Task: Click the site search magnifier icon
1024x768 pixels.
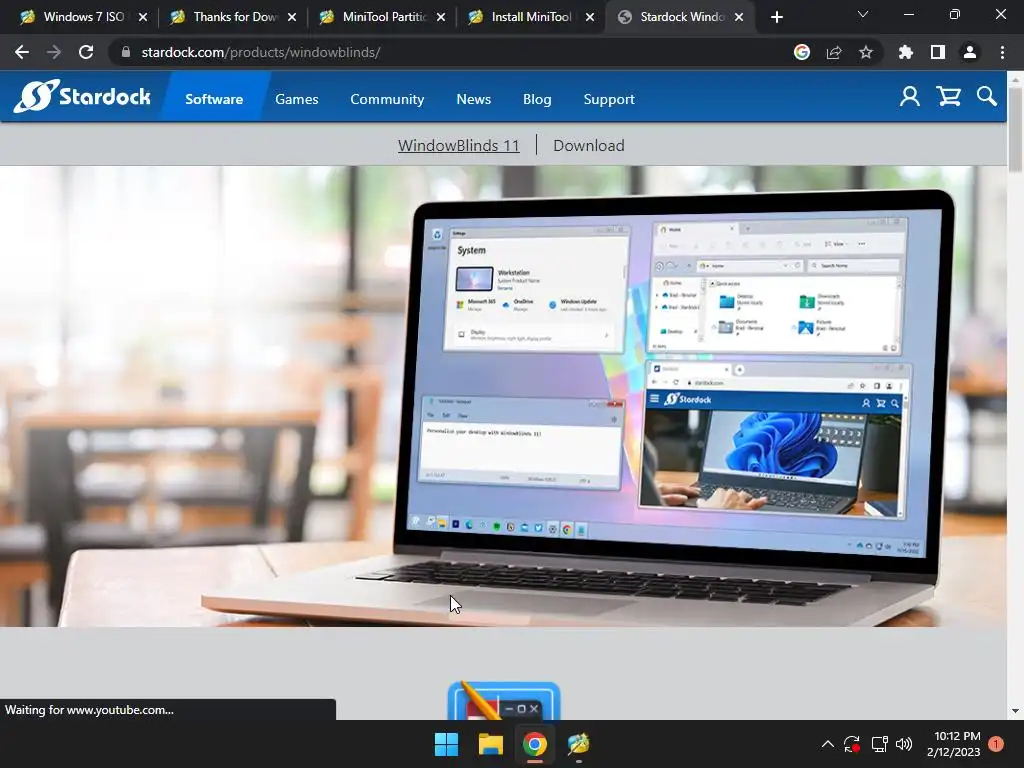Action: 987,97
